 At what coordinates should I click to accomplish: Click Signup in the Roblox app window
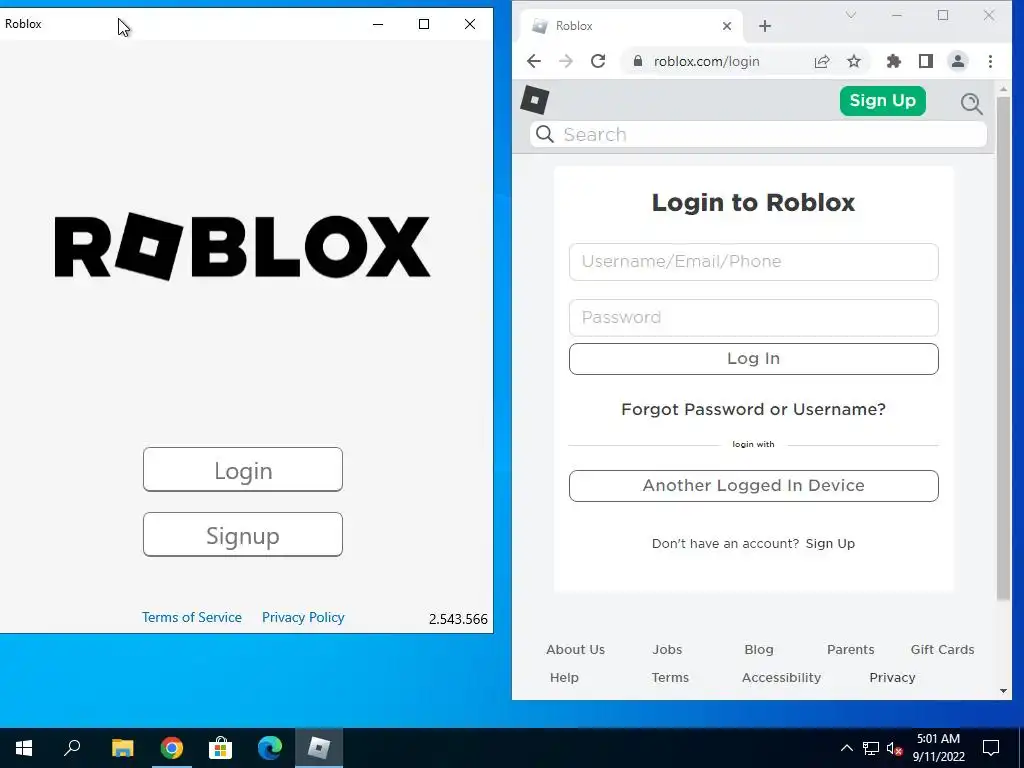243,535
